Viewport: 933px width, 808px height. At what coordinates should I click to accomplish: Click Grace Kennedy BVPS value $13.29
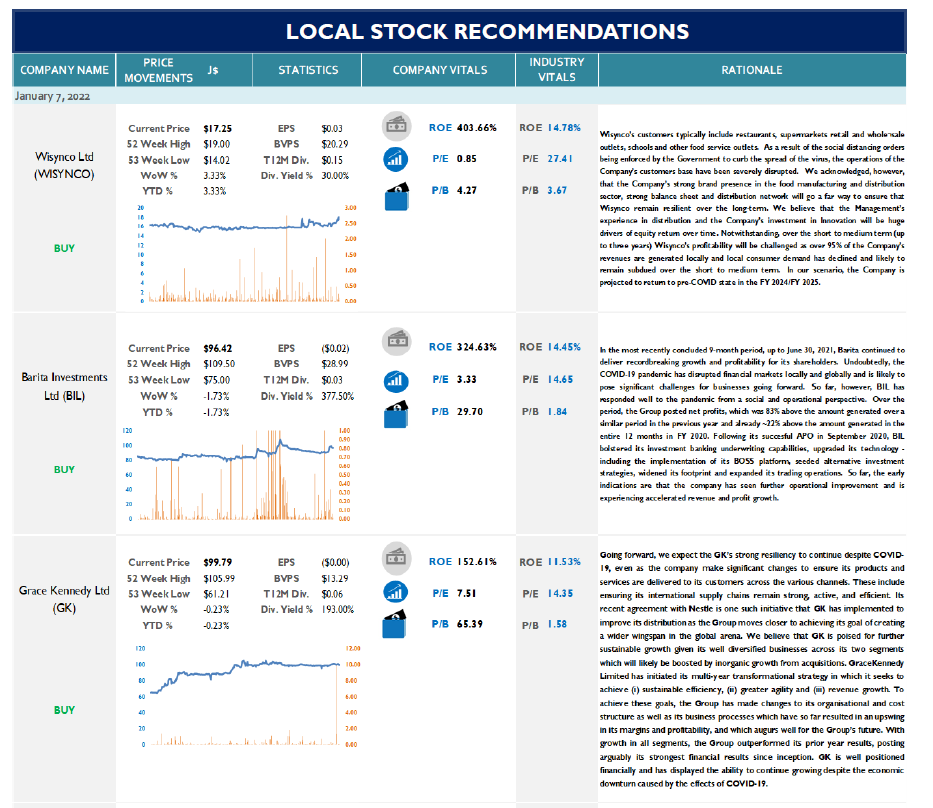pos(334,578)
